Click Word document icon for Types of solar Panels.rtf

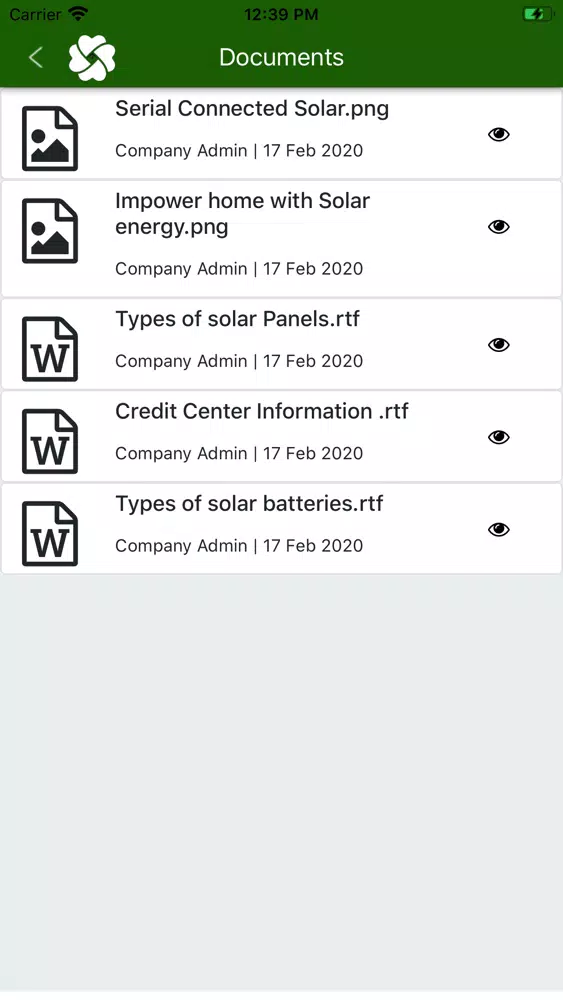point(50,349)
